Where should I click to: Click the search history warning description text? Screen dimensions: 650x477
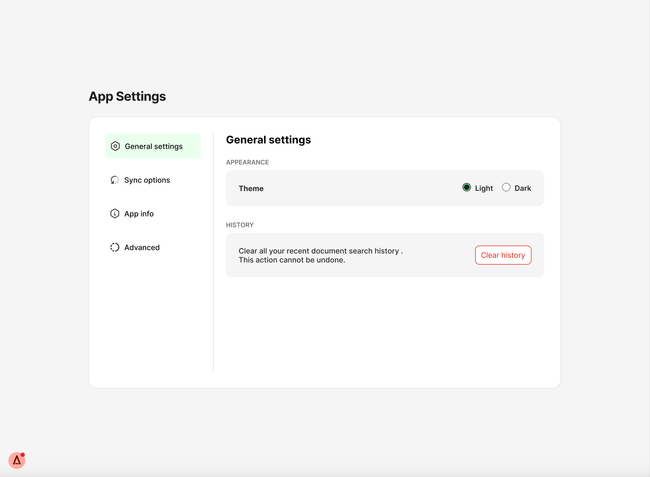(320, 255)
